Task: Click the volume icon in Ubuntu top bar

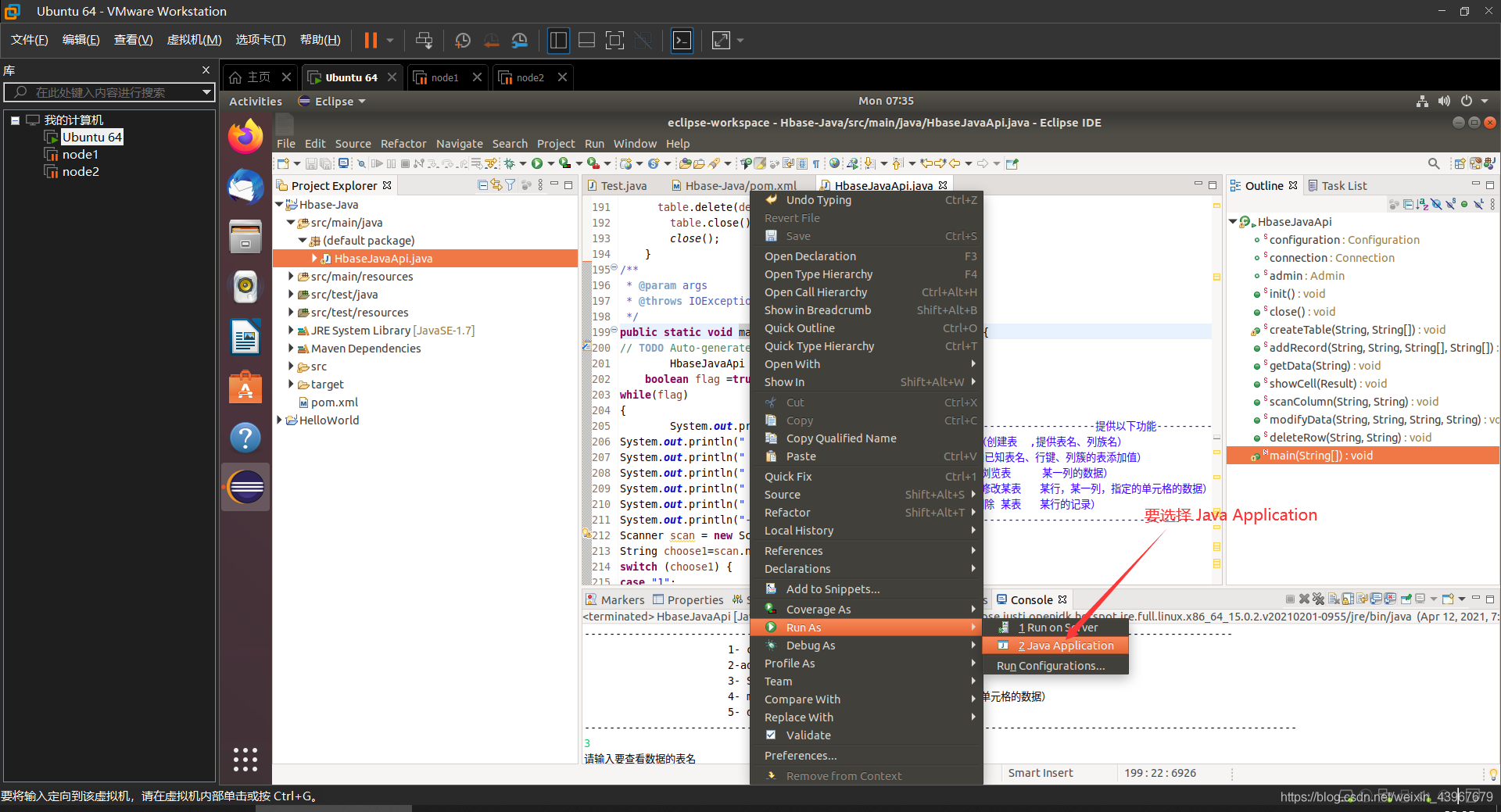Action: coord(1444,101)
